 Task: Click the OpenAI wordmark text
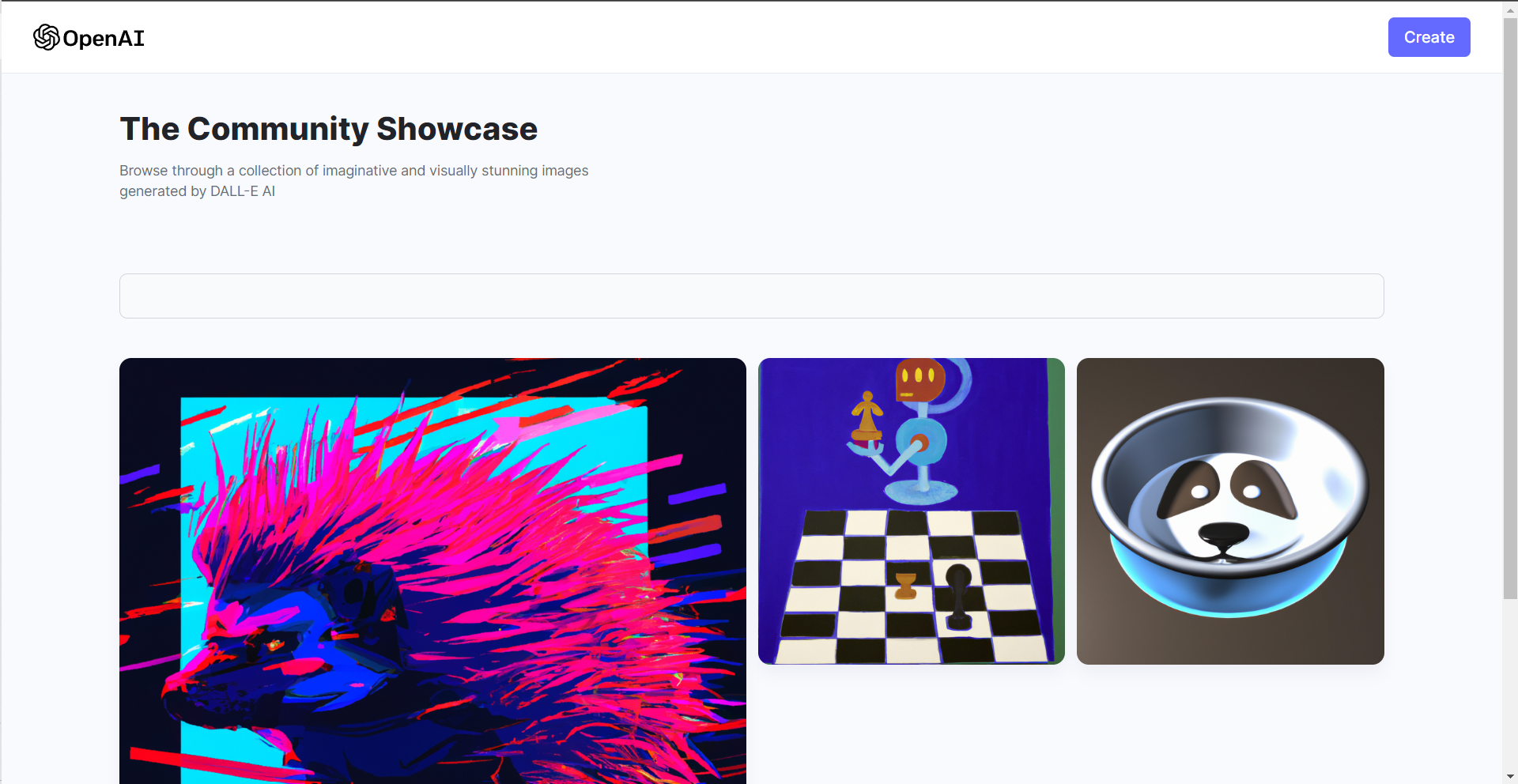(x=104, y=38)
